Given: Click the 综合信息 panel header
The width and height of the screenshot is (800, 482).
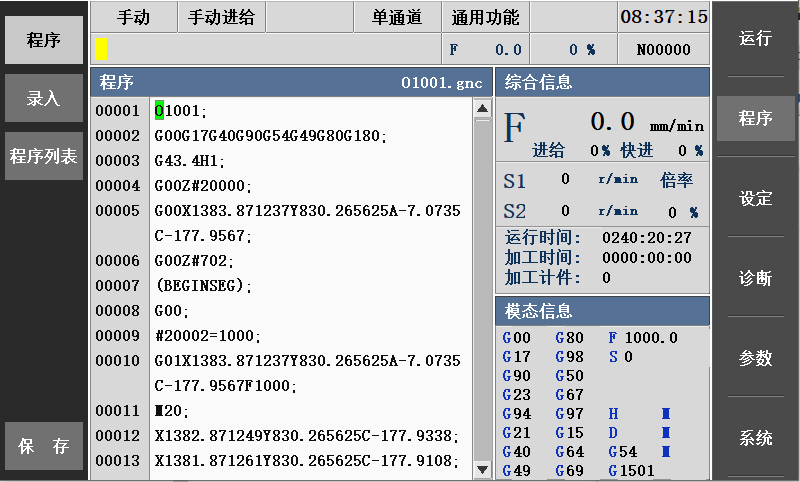Looking at the screenshot, I should click(602, 82).
